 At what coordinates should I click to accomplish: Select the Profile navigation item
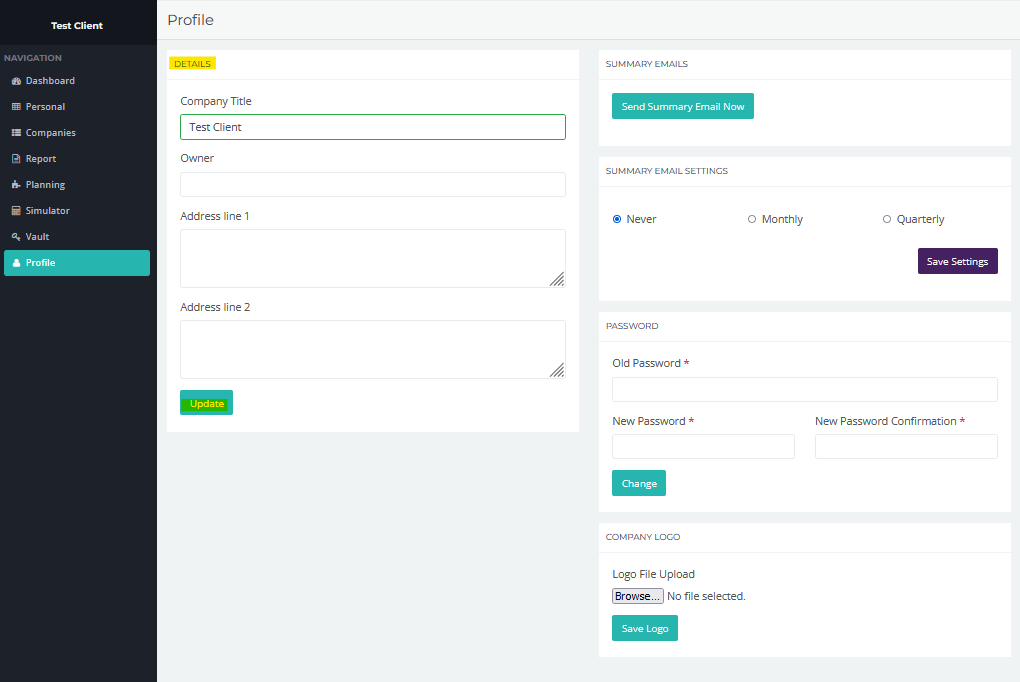coord(77,263)
